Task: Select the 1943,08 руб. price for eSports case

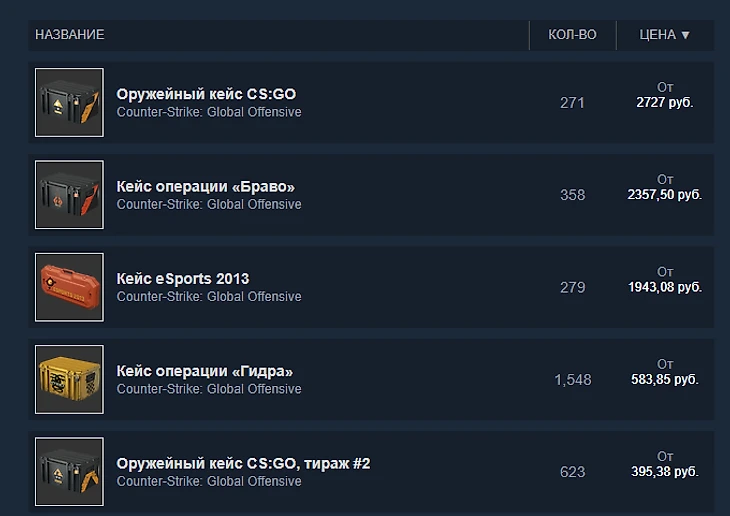Action: 665,287
